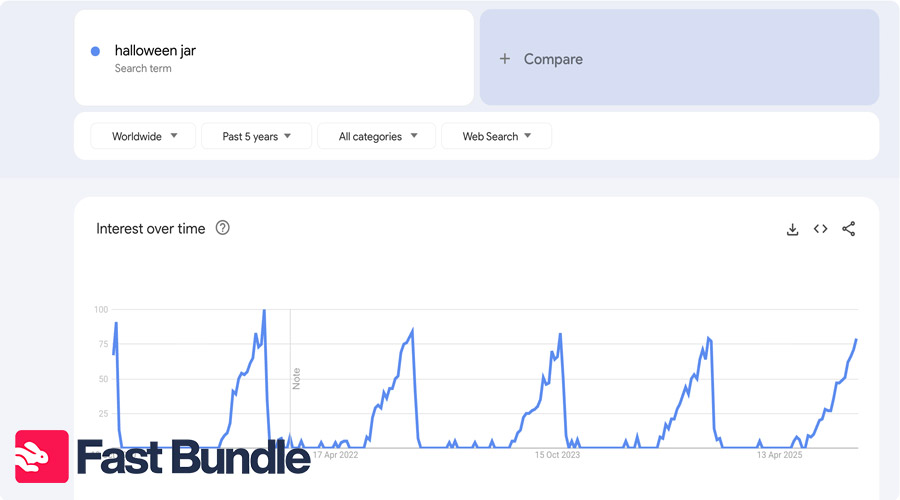
Task: Open the Worldwide region dropdown
Action: click(144, 136)
